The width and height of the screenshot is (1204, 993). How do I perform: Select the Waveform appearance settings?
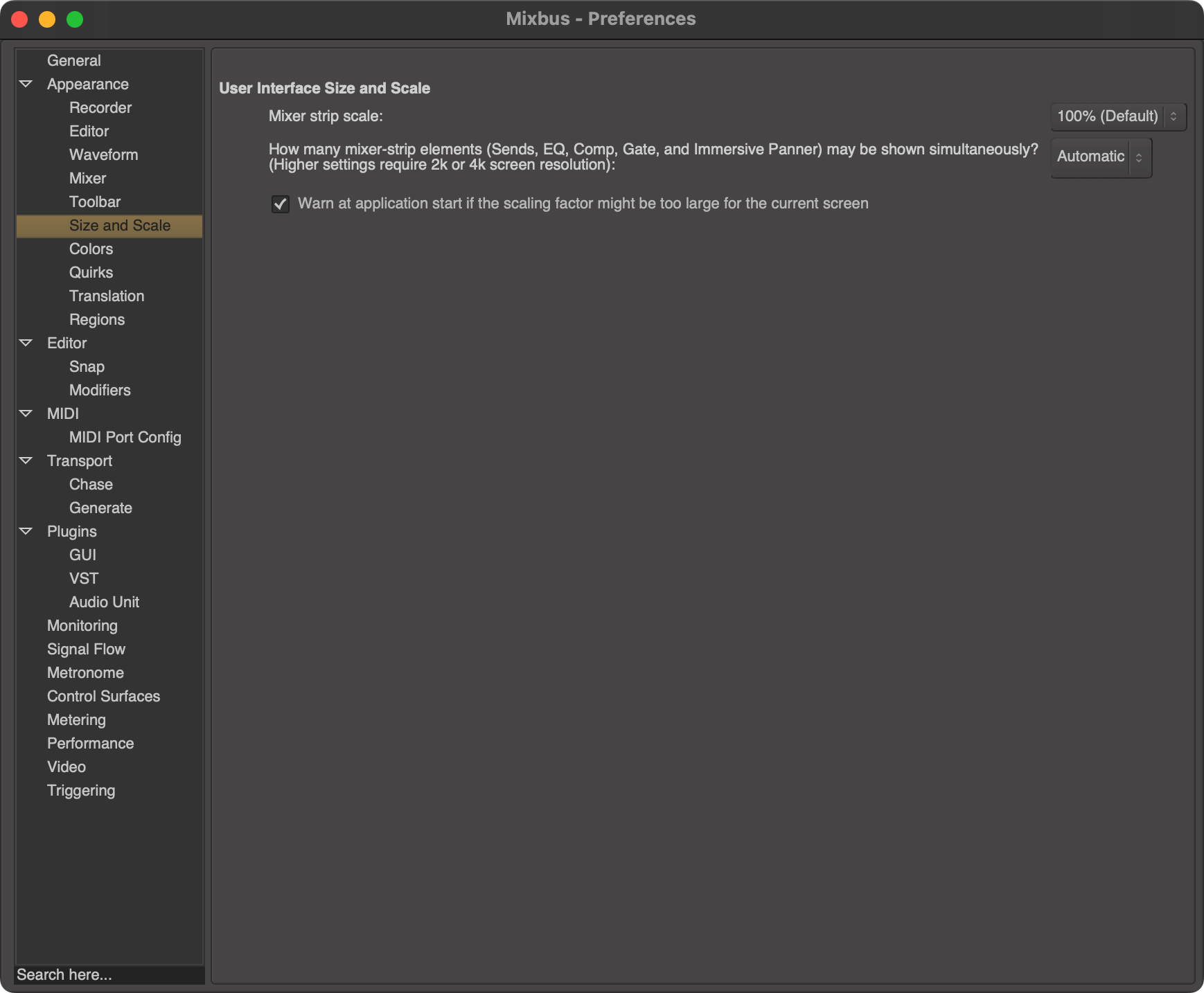coord(103,154)
